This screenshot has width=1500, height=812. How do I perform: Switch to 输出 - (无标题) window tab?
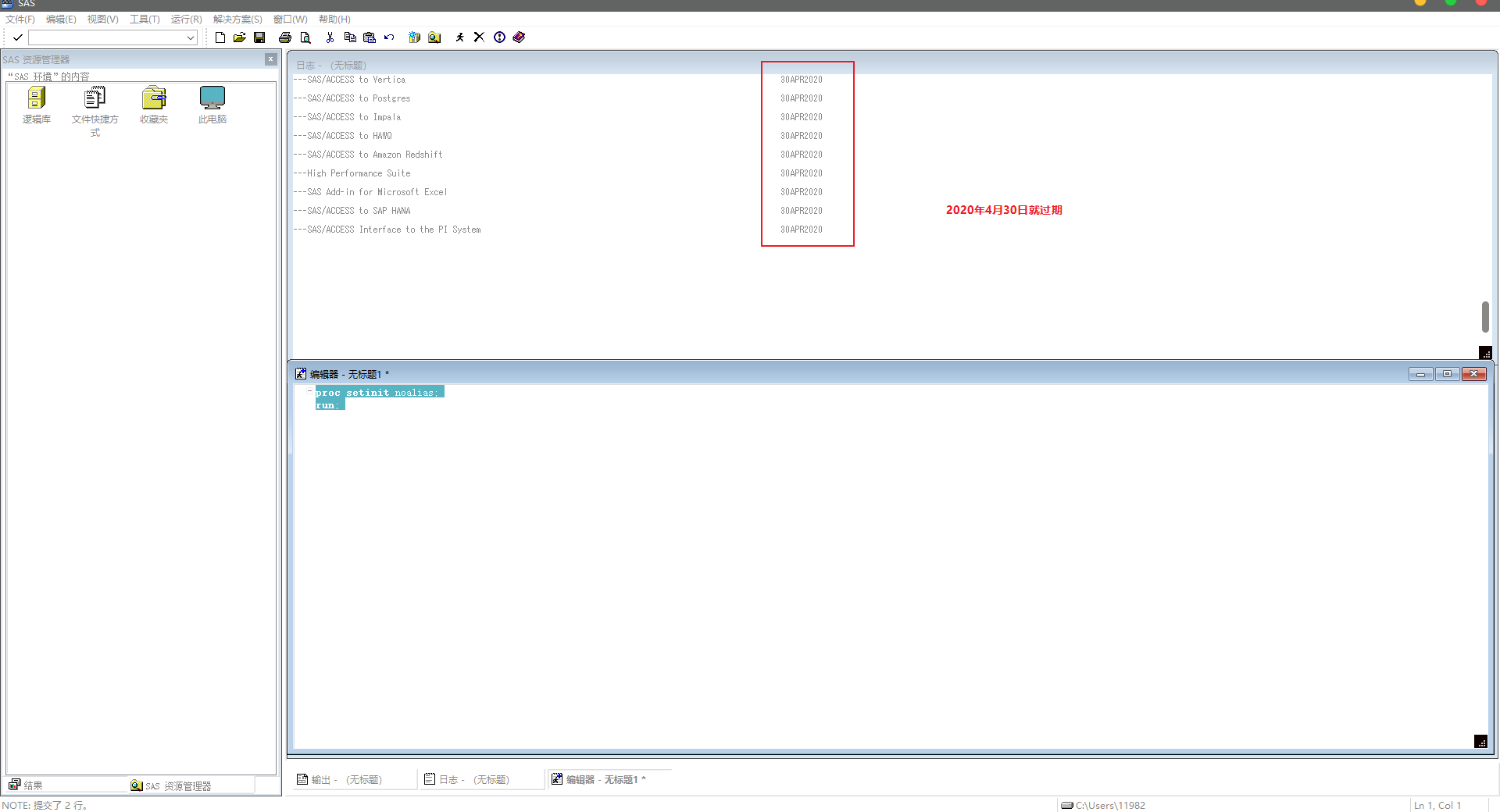[354, 779]
